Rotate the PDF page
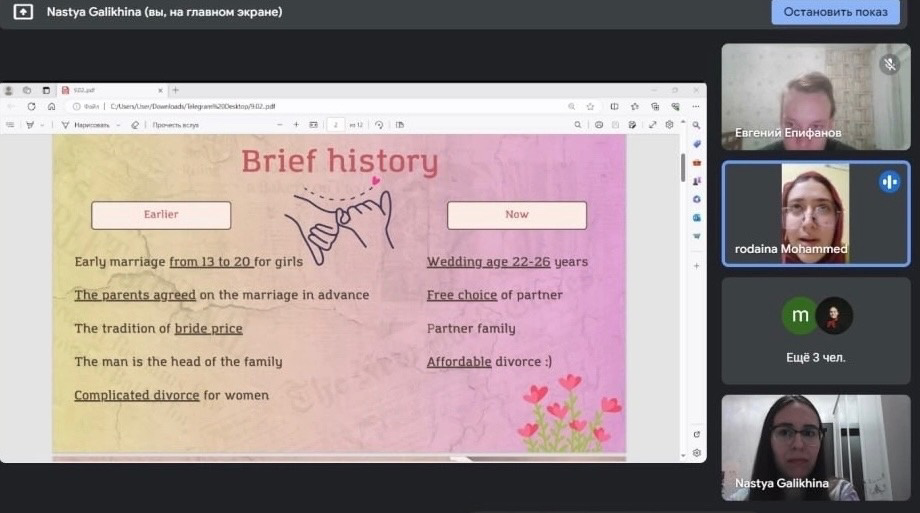 [x=379, y=125]
